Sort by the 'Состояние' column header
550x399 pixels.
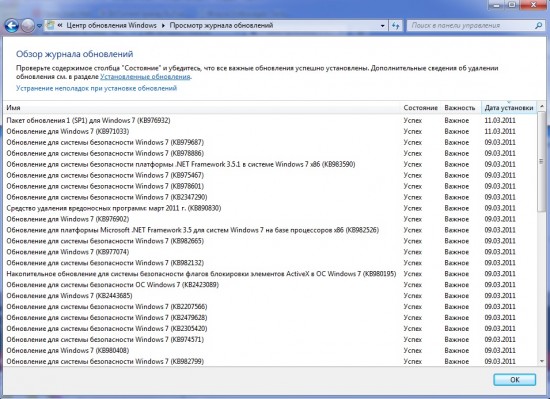421,108
